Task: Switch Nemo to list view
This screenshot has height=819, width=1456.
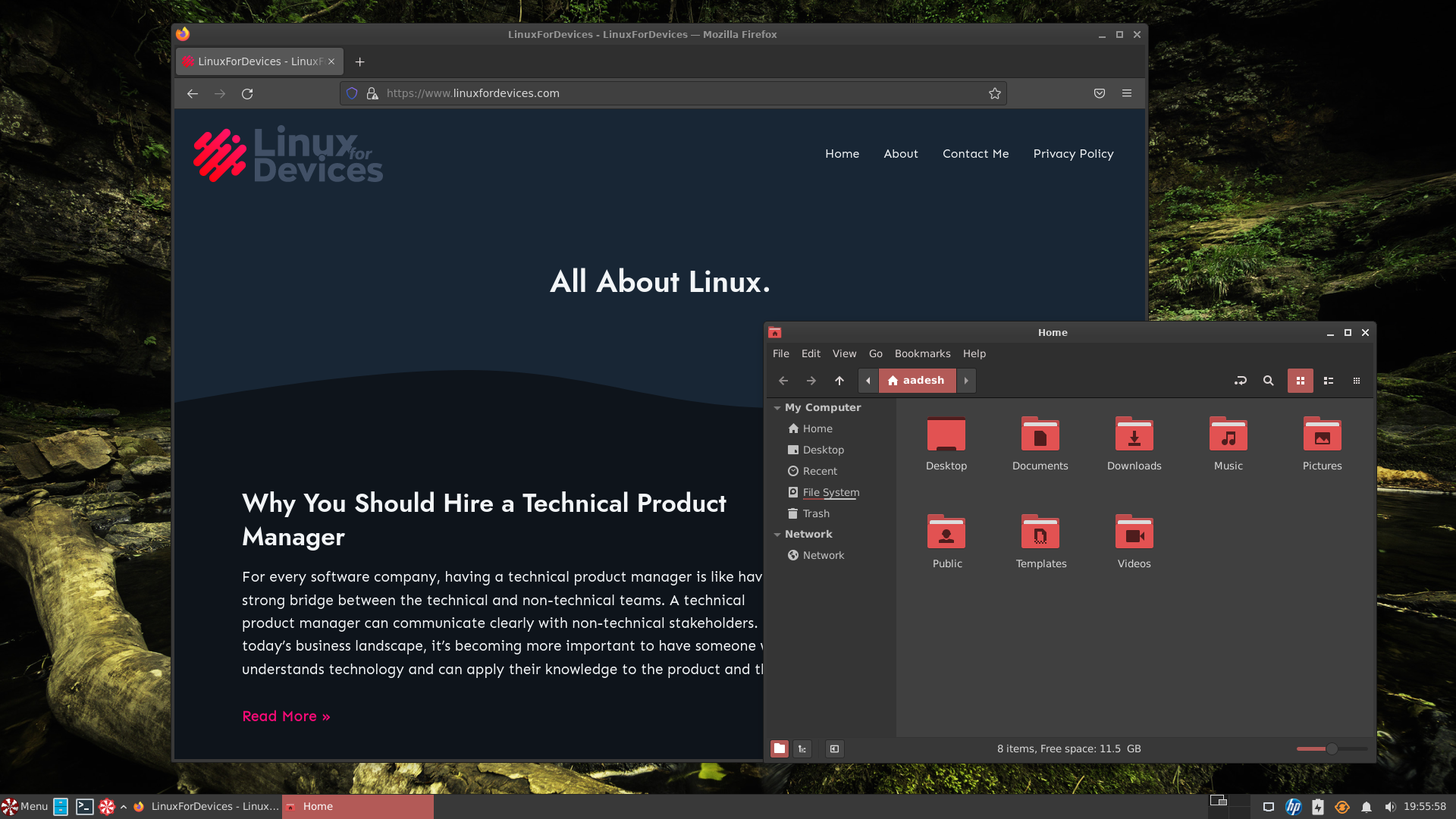Action: [1328, 381]
